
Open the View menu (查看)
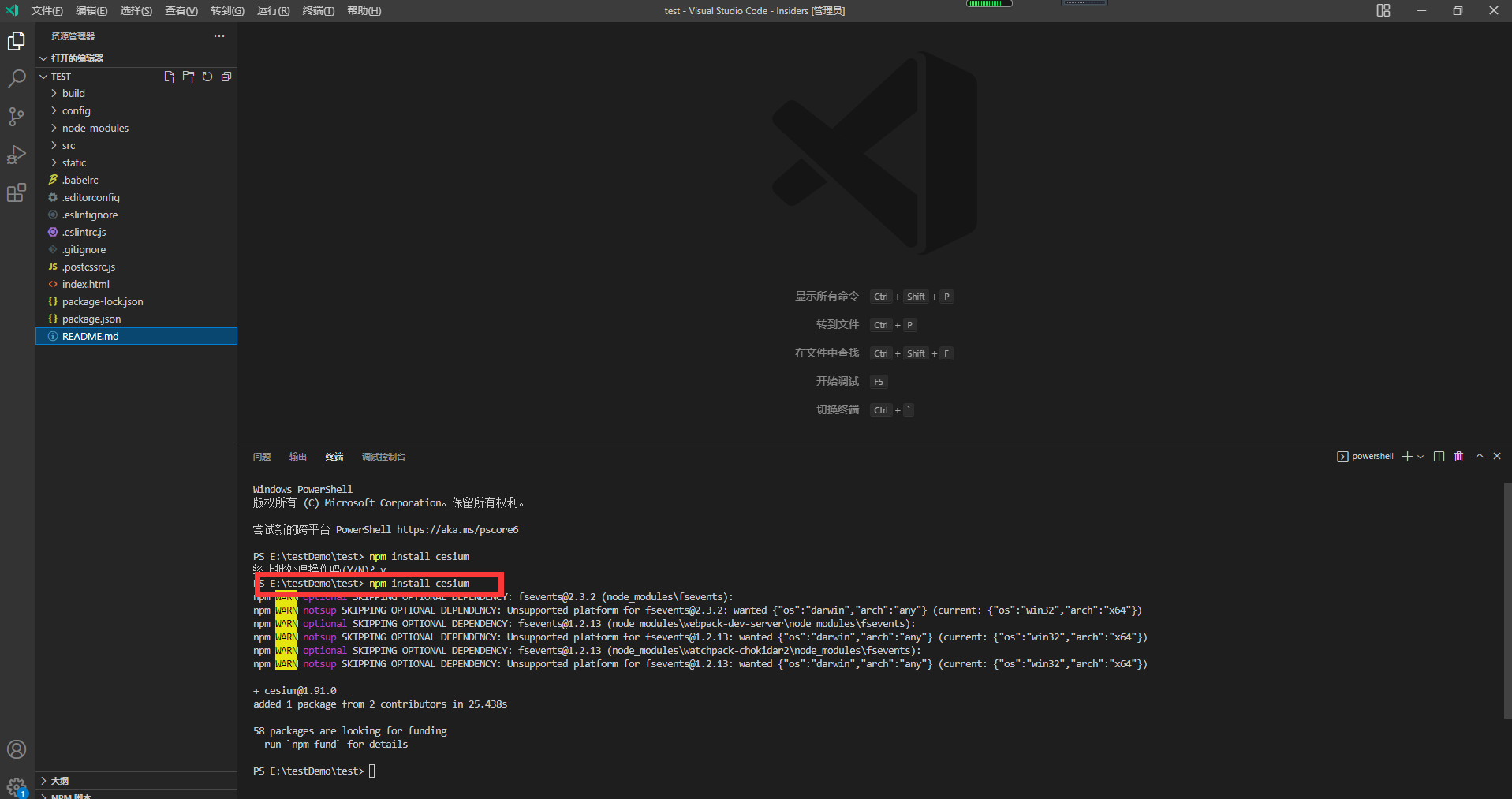[x=181, y=10]
